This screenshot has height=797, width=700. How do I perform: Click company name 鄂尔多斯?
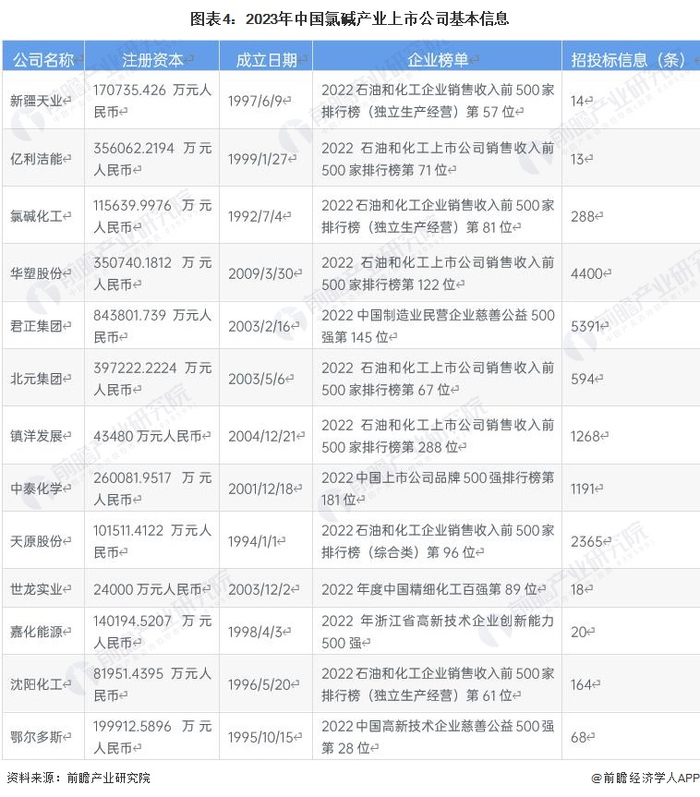(36, 737)
